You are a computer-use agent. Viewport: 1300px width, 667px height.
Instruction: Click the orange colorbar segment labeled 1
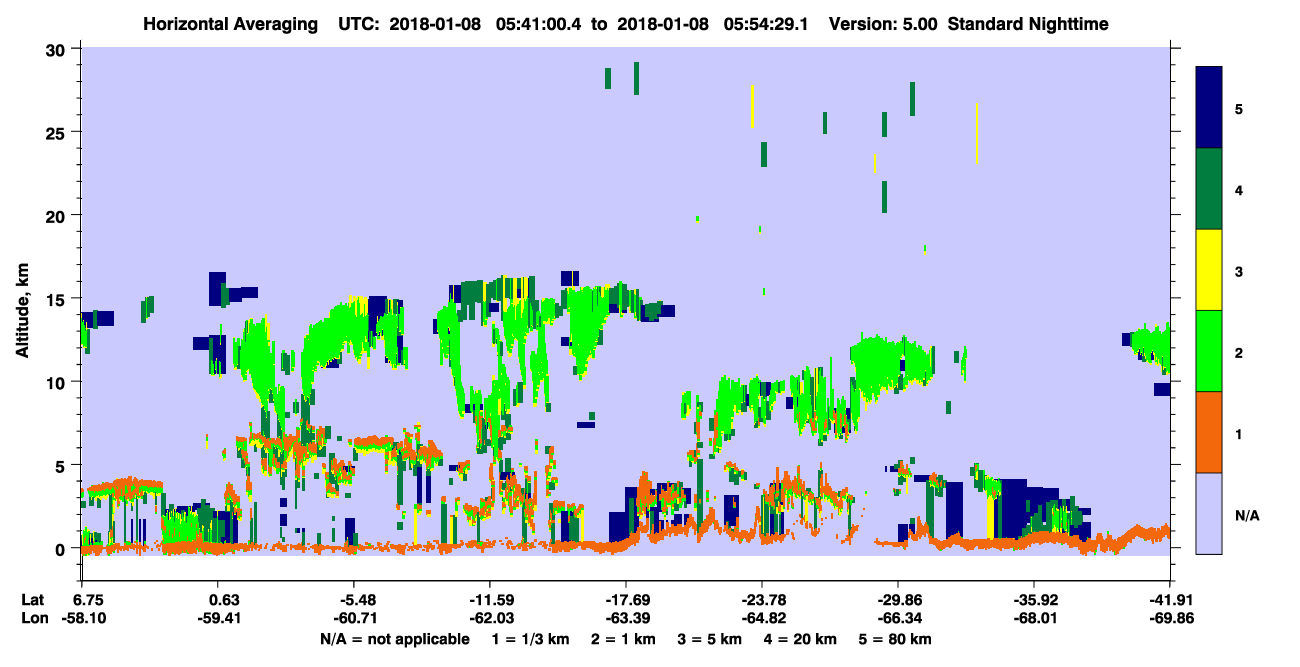[x=1210, y=432]
